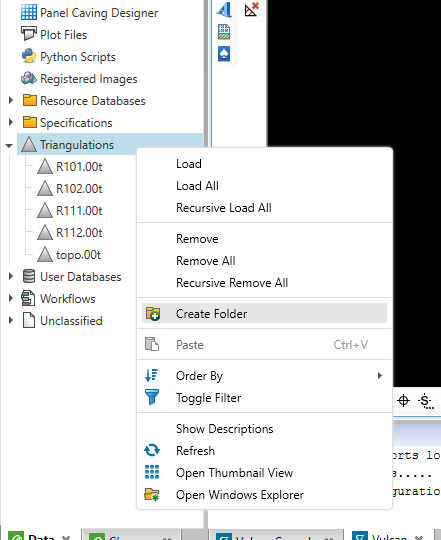Select the R101.00t triangulation icon
Viewport: 441px width, 540px height.
click(x=45, y=167)
